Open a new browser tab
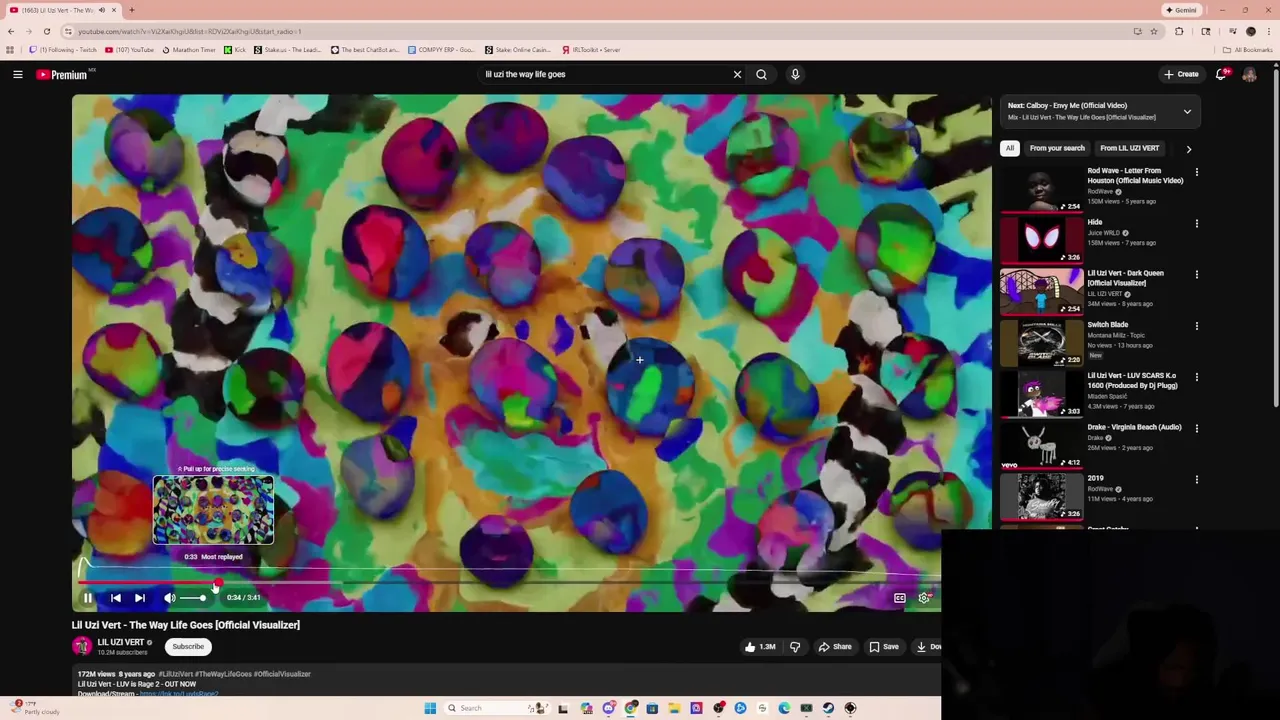The image size is (1280, 720). pos(132,10)
